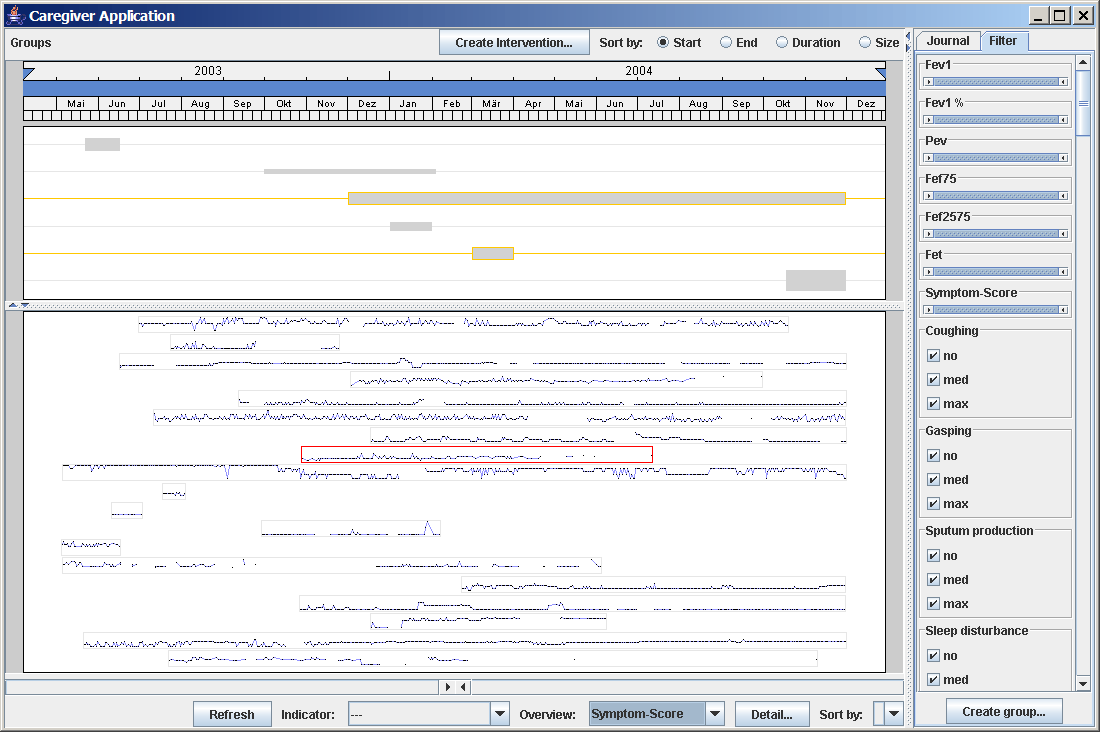Open the Overview Symptom-Score dropdown
The height and width of the screenshot is (732, 1100).
(x=714, y=714)
